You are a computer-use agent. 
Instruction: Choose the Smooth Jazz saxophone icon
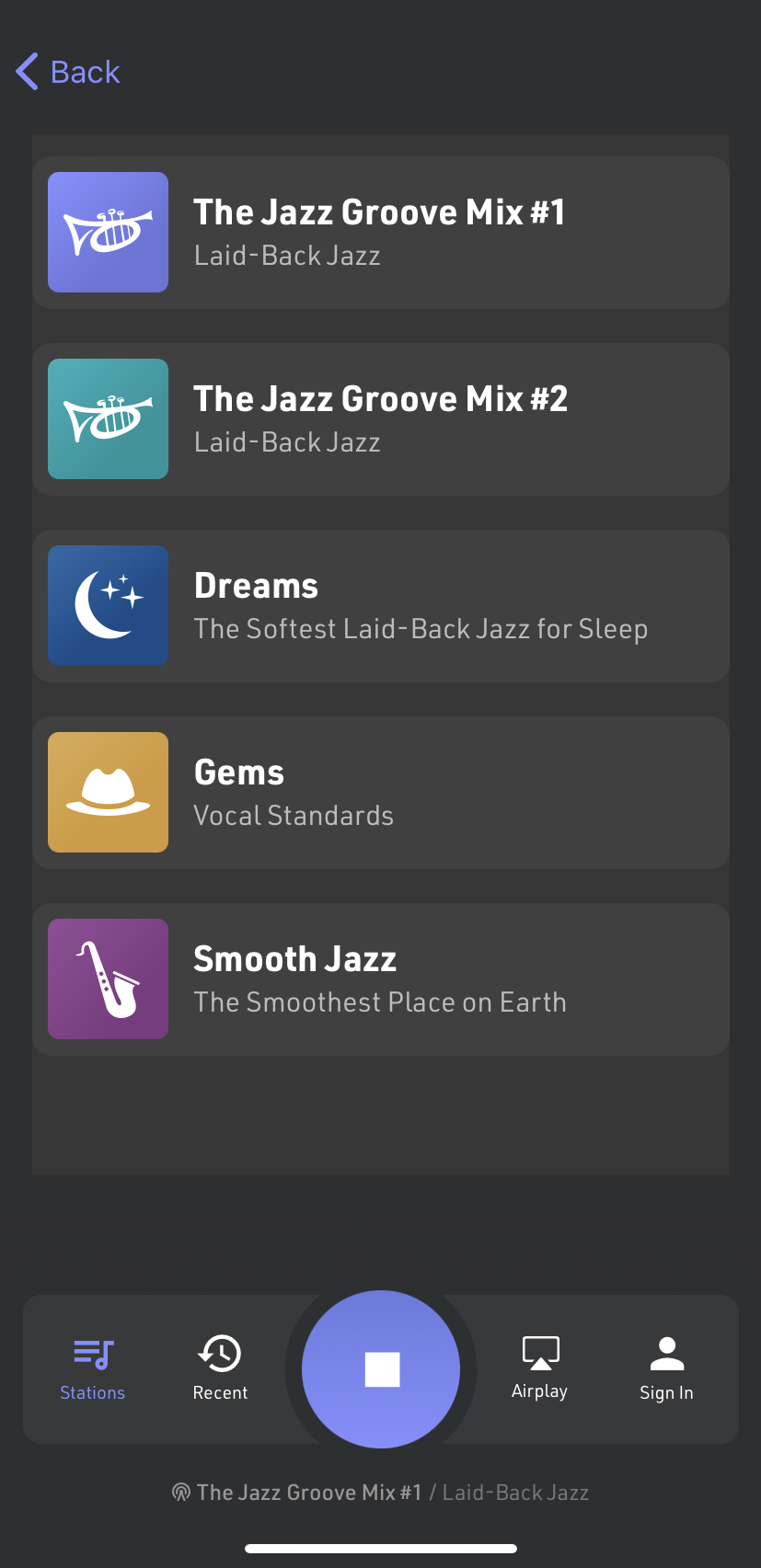108,979
